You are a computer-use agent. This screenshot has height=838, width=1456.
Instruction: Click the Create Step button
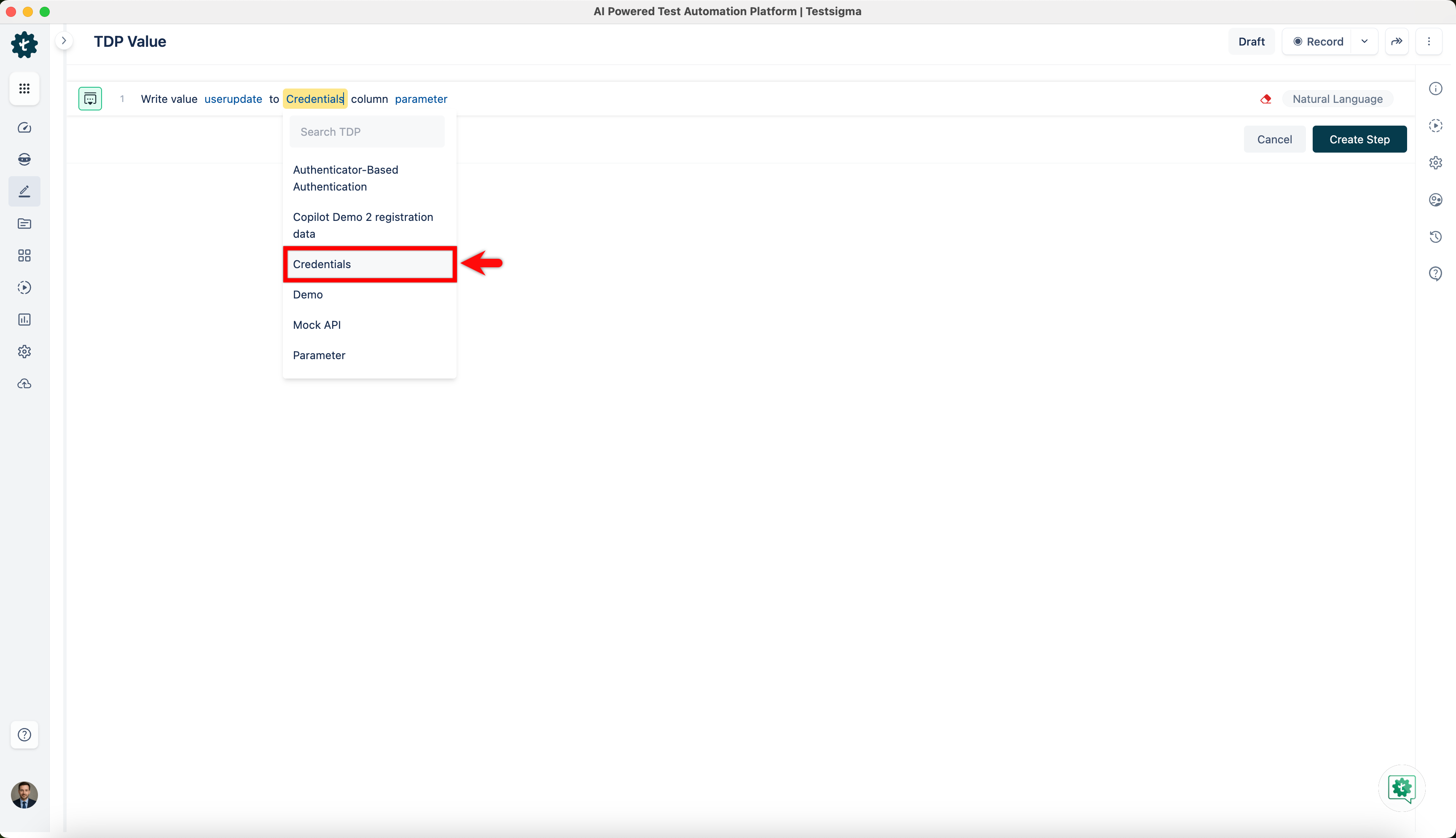coord(1359,139)
